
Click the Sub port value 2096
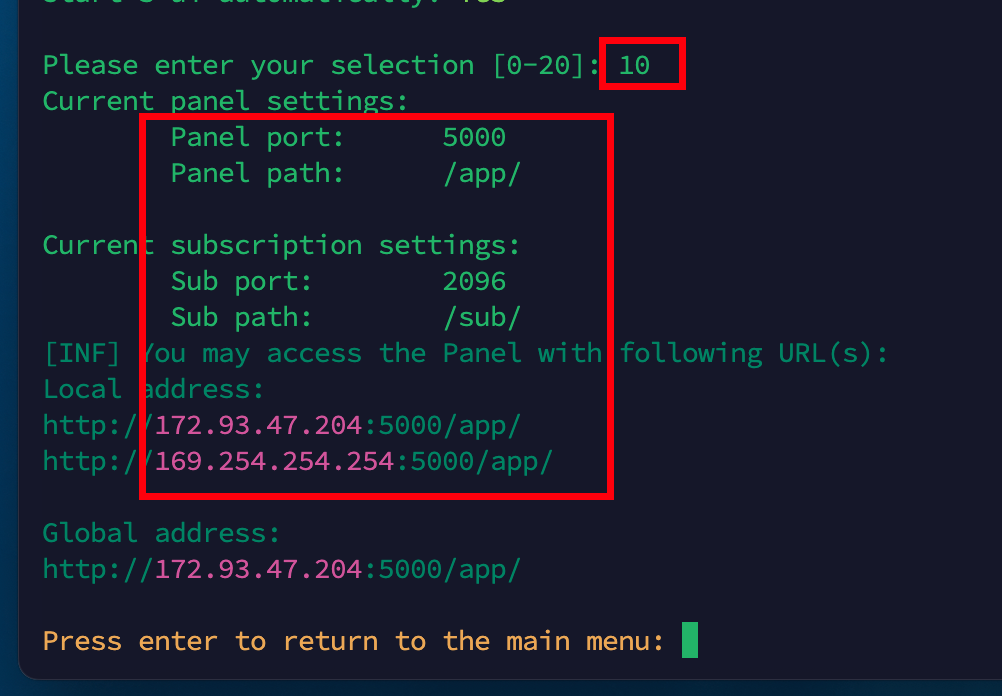(474, 282)
